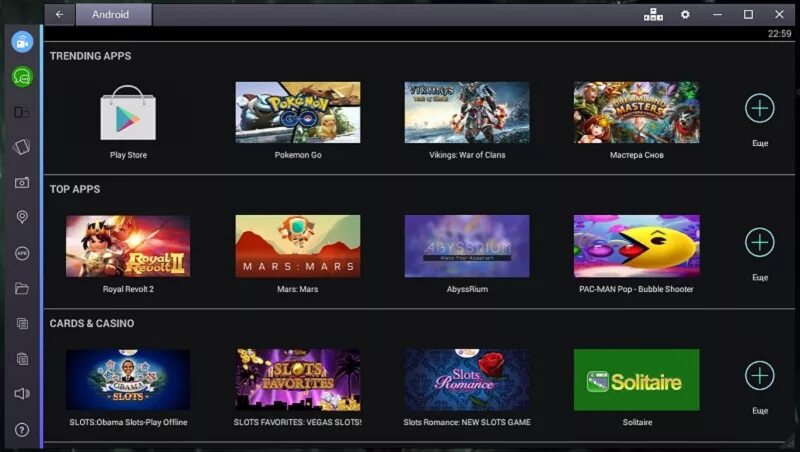Screen dimensions: 800x452
Task: Click the keyboard layout sidebar icon
Action: 21,112
